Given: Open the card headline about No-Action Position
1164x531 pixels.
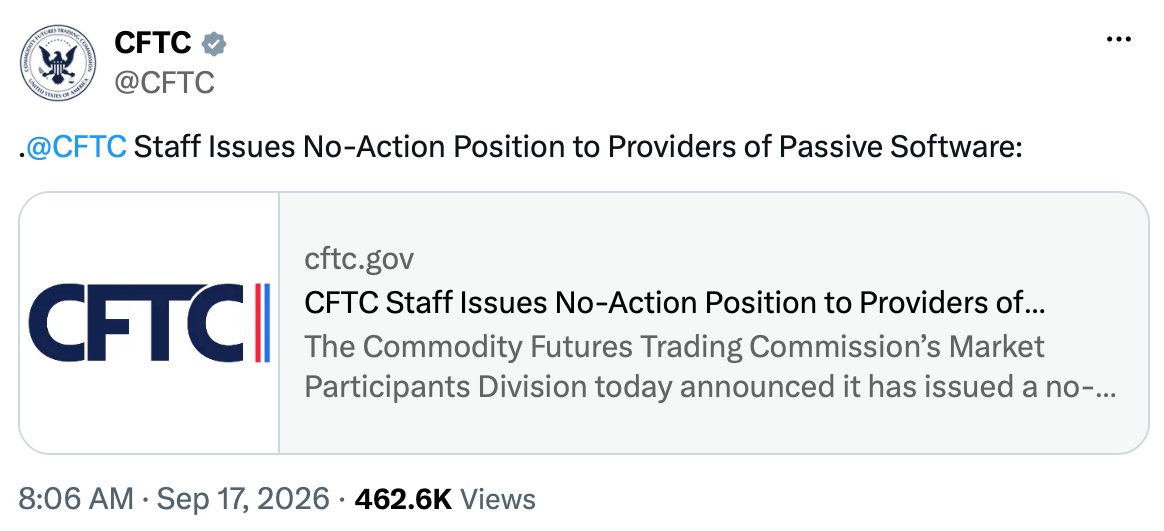Looking at the screenshot, I should click(x=675, y=302).
